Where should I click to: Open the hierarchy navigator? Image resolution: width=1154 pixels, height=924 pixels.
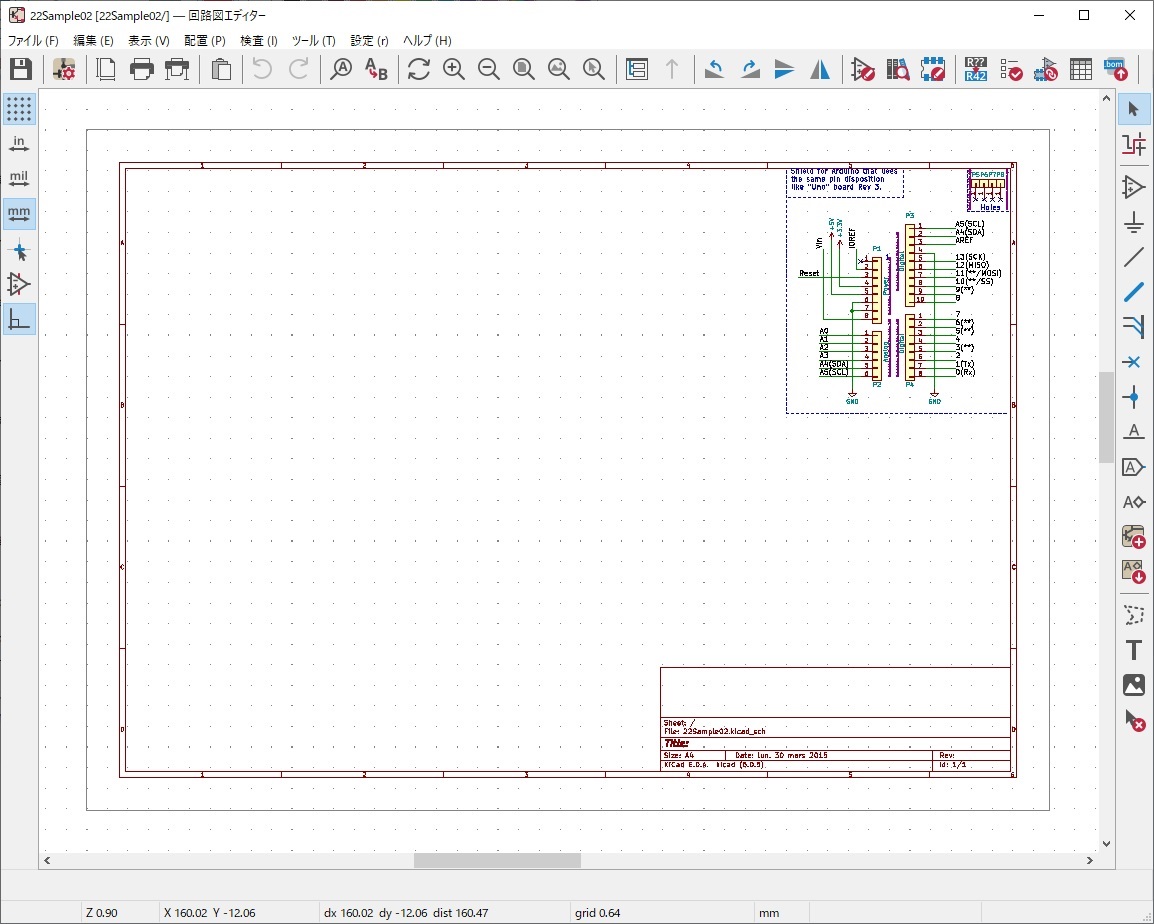click(x=636, y=69)
